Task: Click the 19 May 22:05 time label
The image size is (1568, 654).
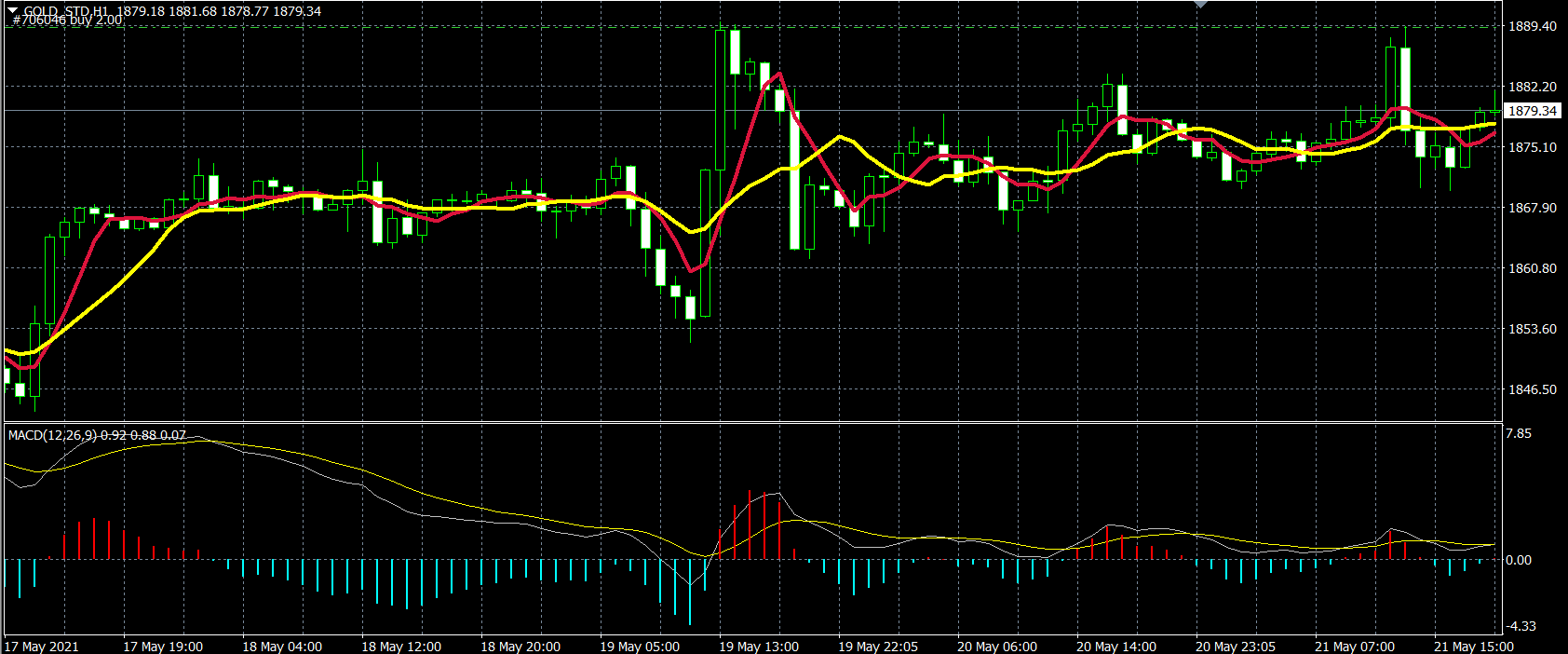Action: 878,646
